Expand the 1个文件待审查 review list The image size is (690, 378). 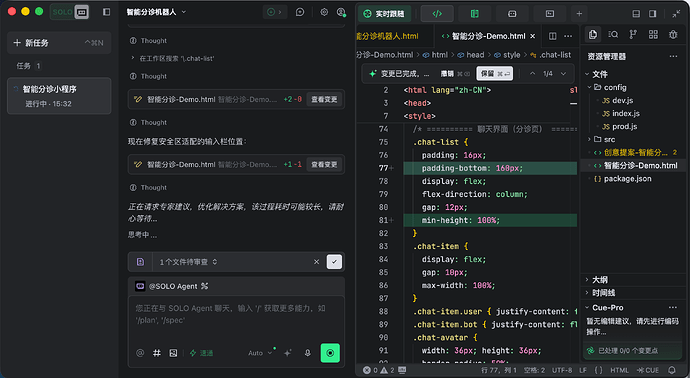coord(188,262)
